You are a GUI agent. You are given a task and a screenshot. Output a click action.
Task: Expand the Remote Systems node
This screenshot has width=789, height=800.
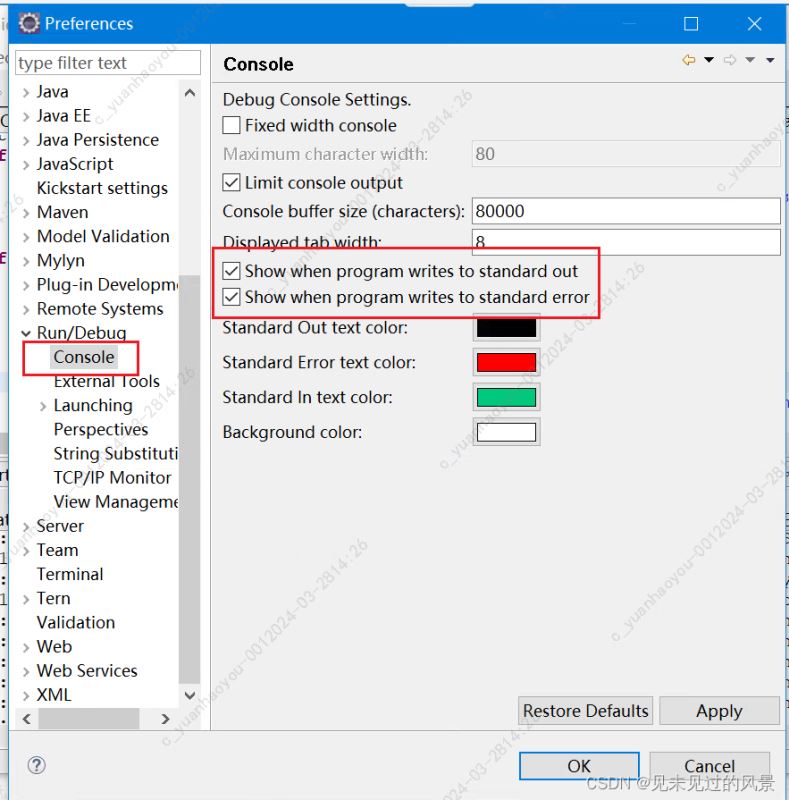pyautogui.click(x=26, y=309)
